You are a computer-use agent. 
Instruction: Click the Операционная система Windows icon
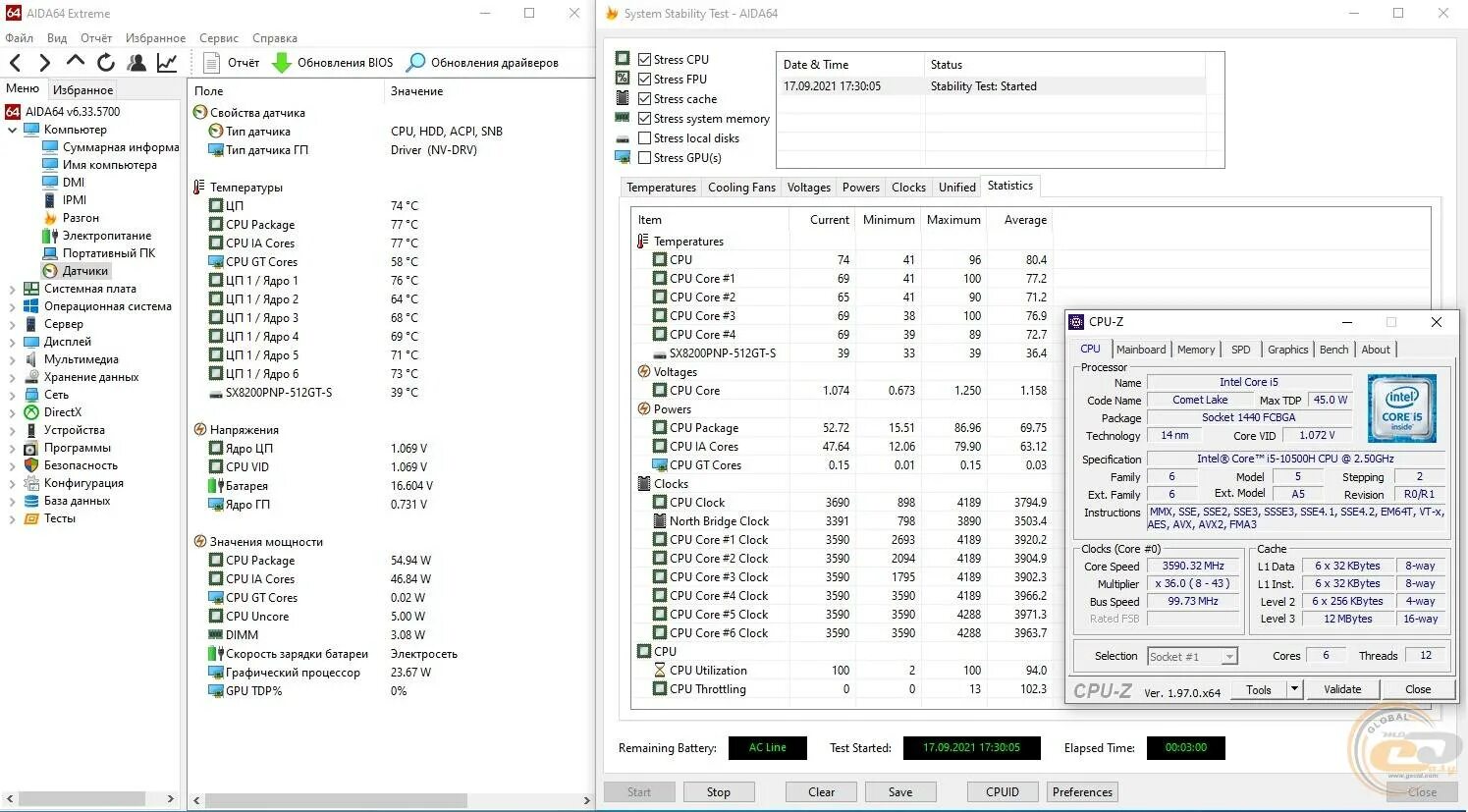click(31, 306)
